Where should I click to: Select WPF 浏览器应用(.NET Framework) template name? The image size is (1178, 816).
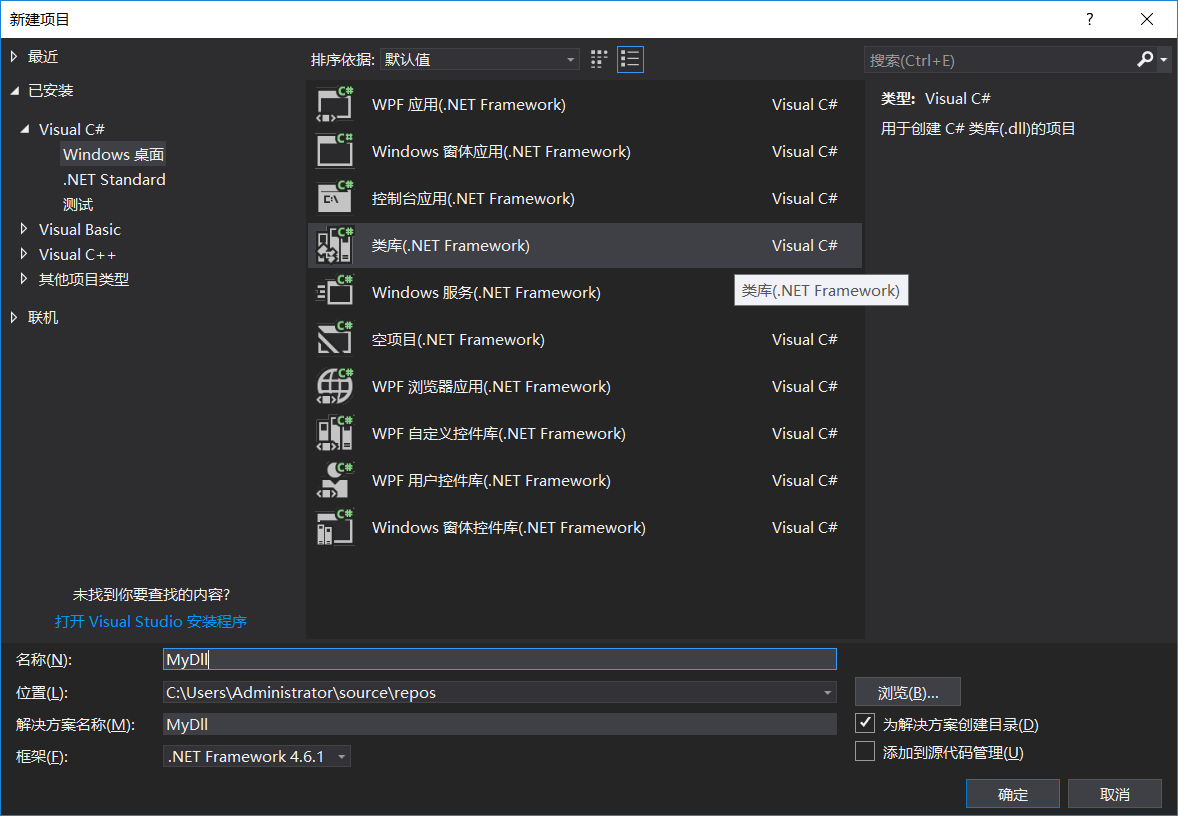(491, 386)
